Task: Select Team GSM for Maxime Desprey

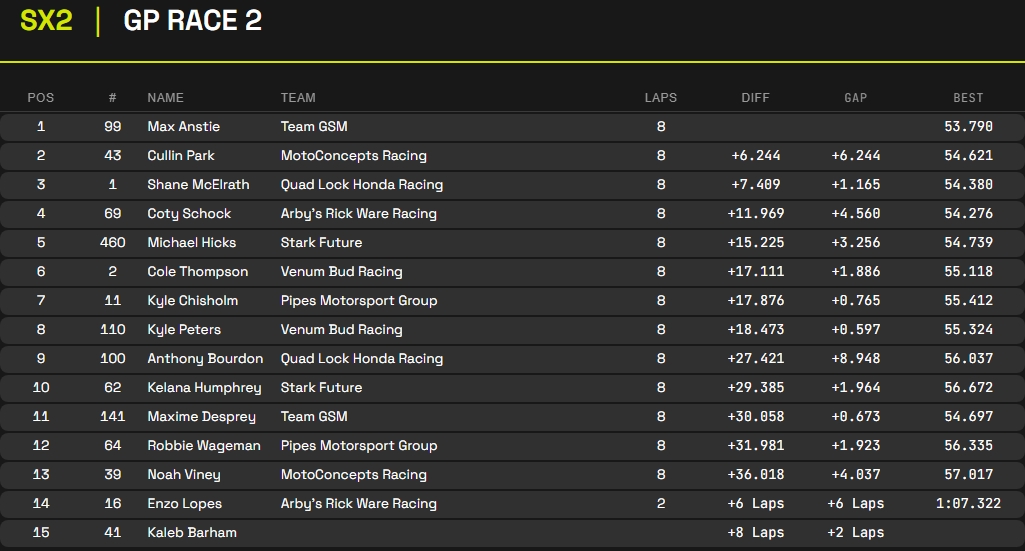Action: pos(314,417)
